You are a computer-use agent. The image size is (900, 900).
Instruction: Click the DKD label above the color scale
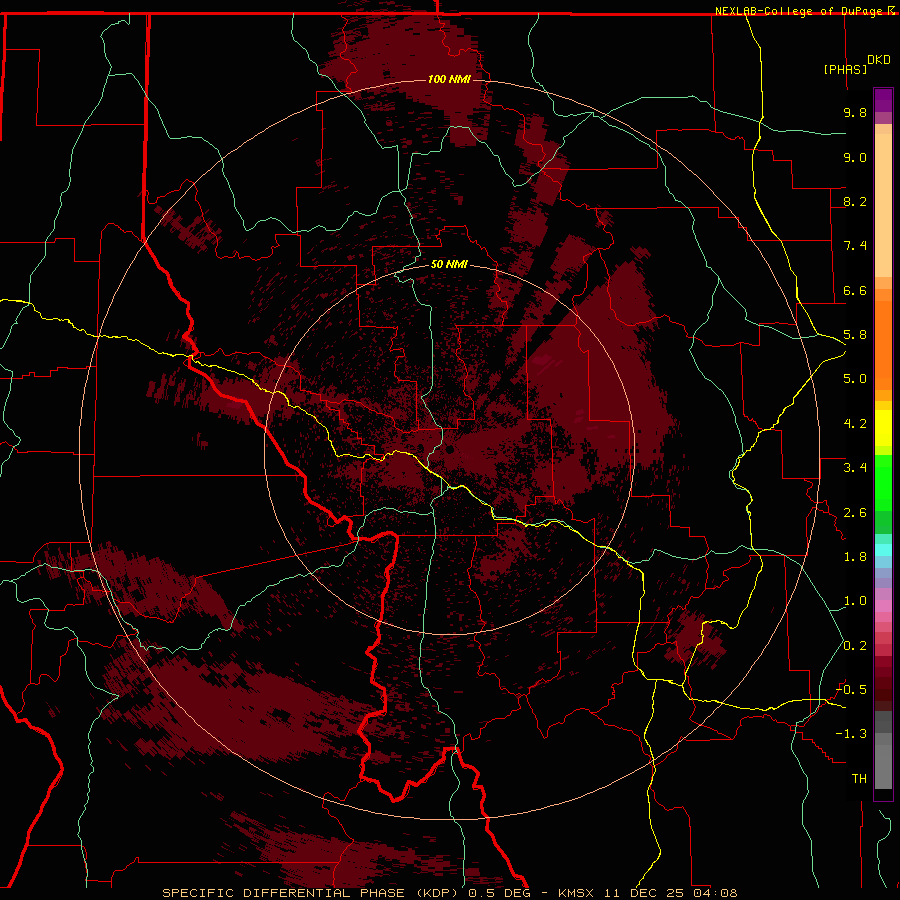879,60
